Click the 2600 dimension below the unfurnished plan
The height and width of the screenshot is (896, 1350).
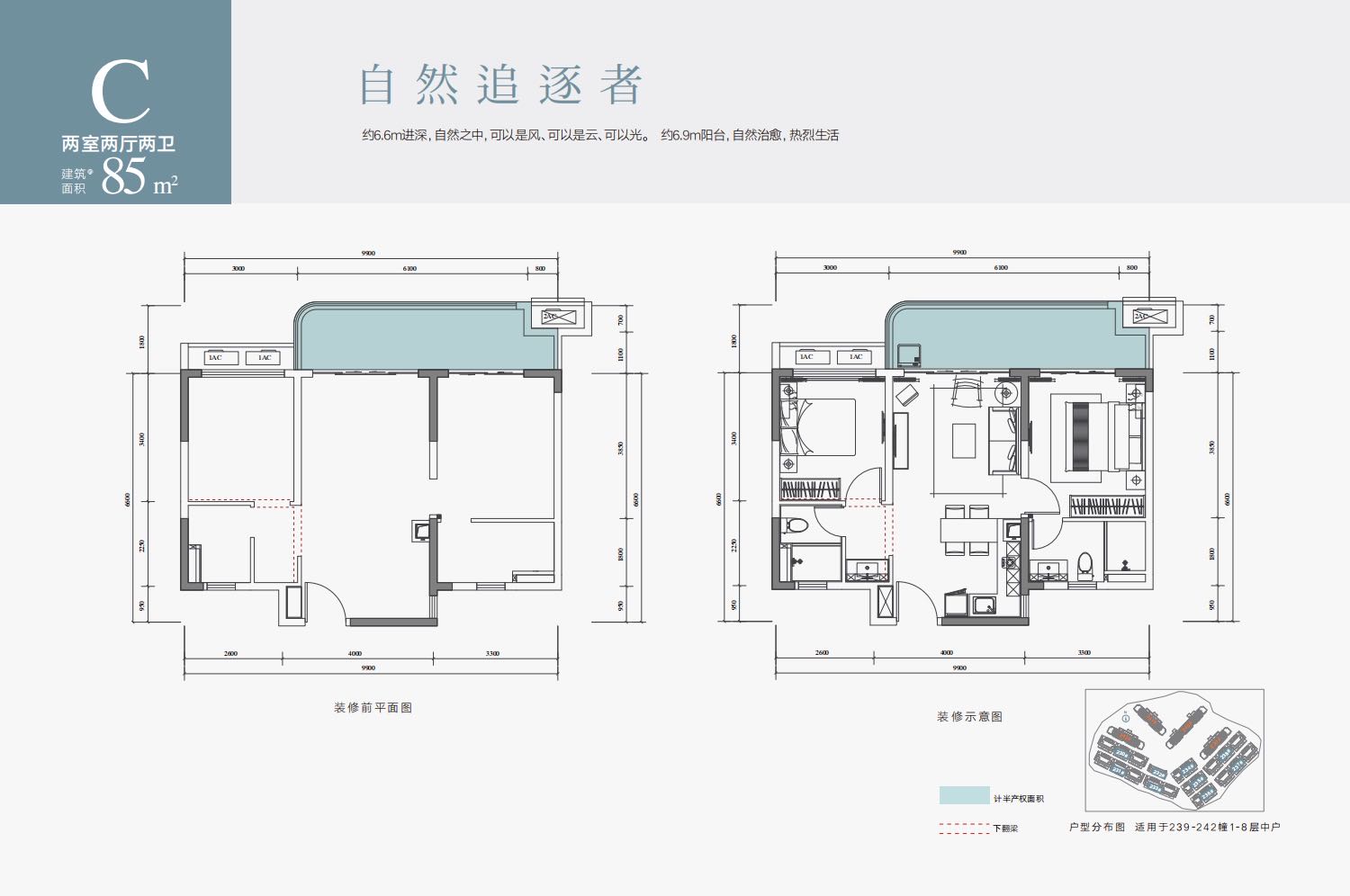[x=230, y=654]
